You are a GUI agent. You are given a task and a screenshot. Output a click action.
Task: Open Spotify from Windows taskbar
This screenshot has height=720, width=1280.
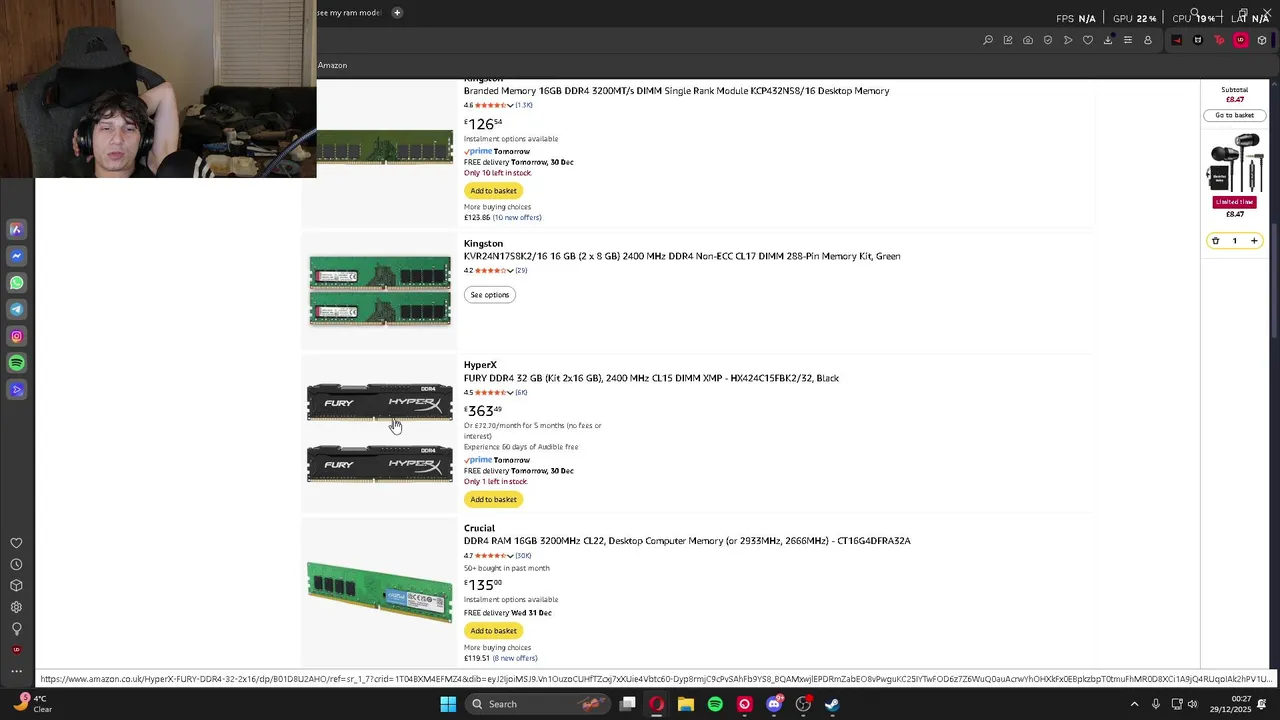715,704
